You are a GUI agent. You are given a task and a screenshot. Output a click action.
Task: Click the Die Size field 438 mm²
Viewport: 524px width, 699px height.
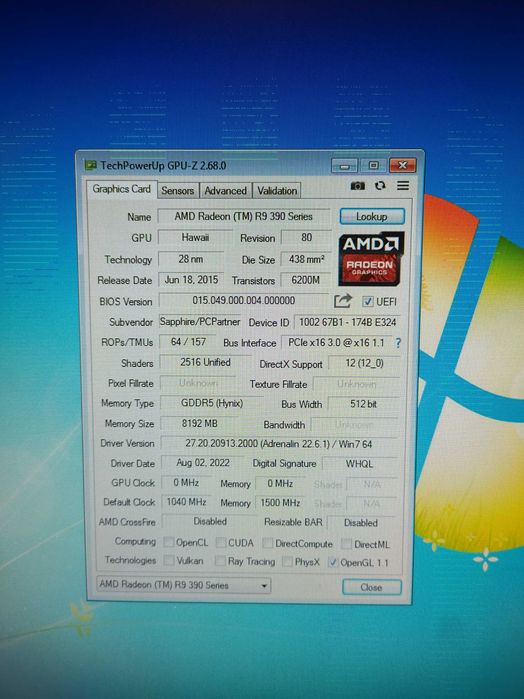pyautogui.click(x=306, y=259)
